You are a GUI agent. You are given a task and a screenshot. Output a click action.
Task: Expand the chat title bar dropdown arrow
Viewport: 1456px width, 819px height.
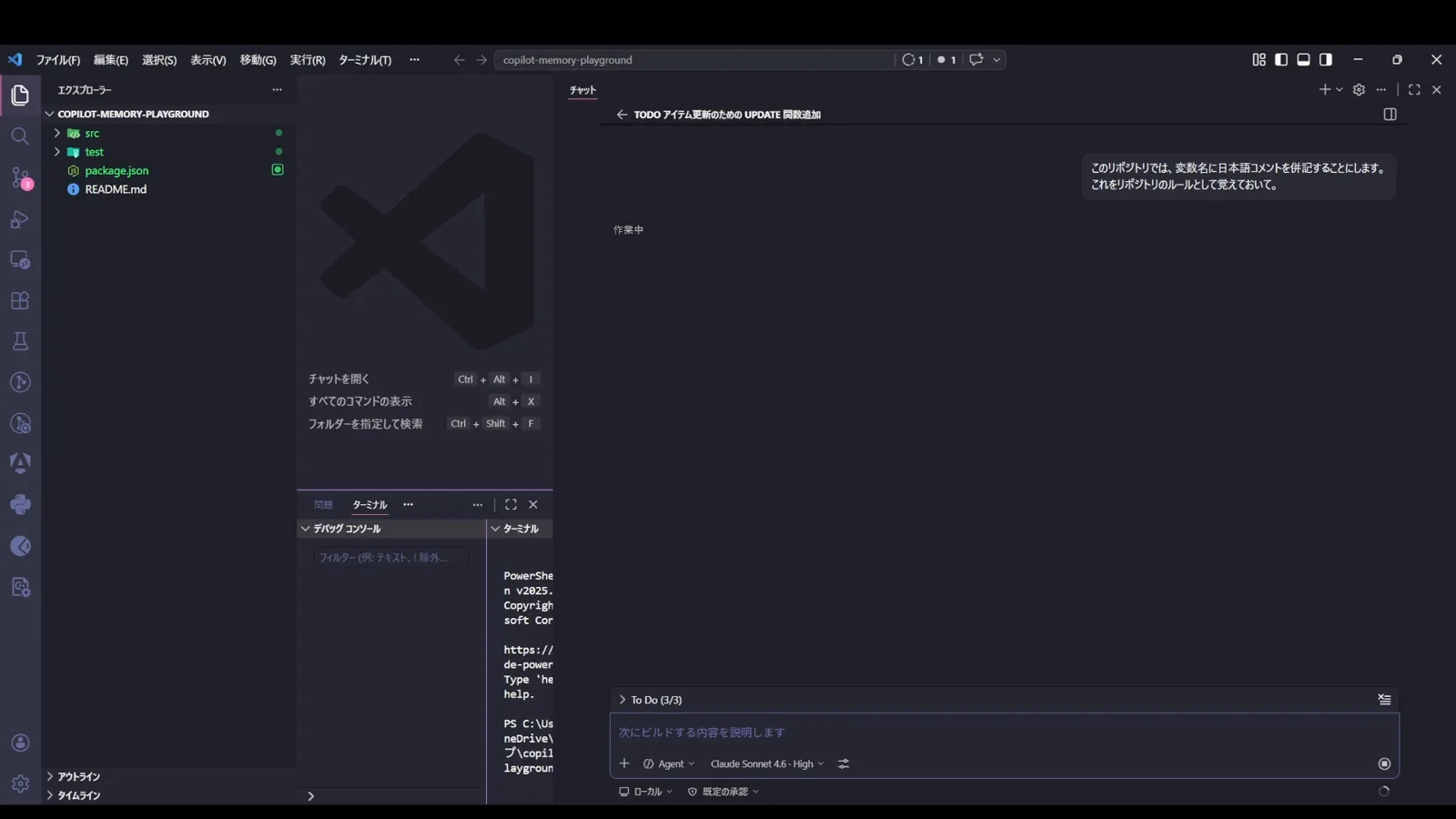tap(996, 59)
